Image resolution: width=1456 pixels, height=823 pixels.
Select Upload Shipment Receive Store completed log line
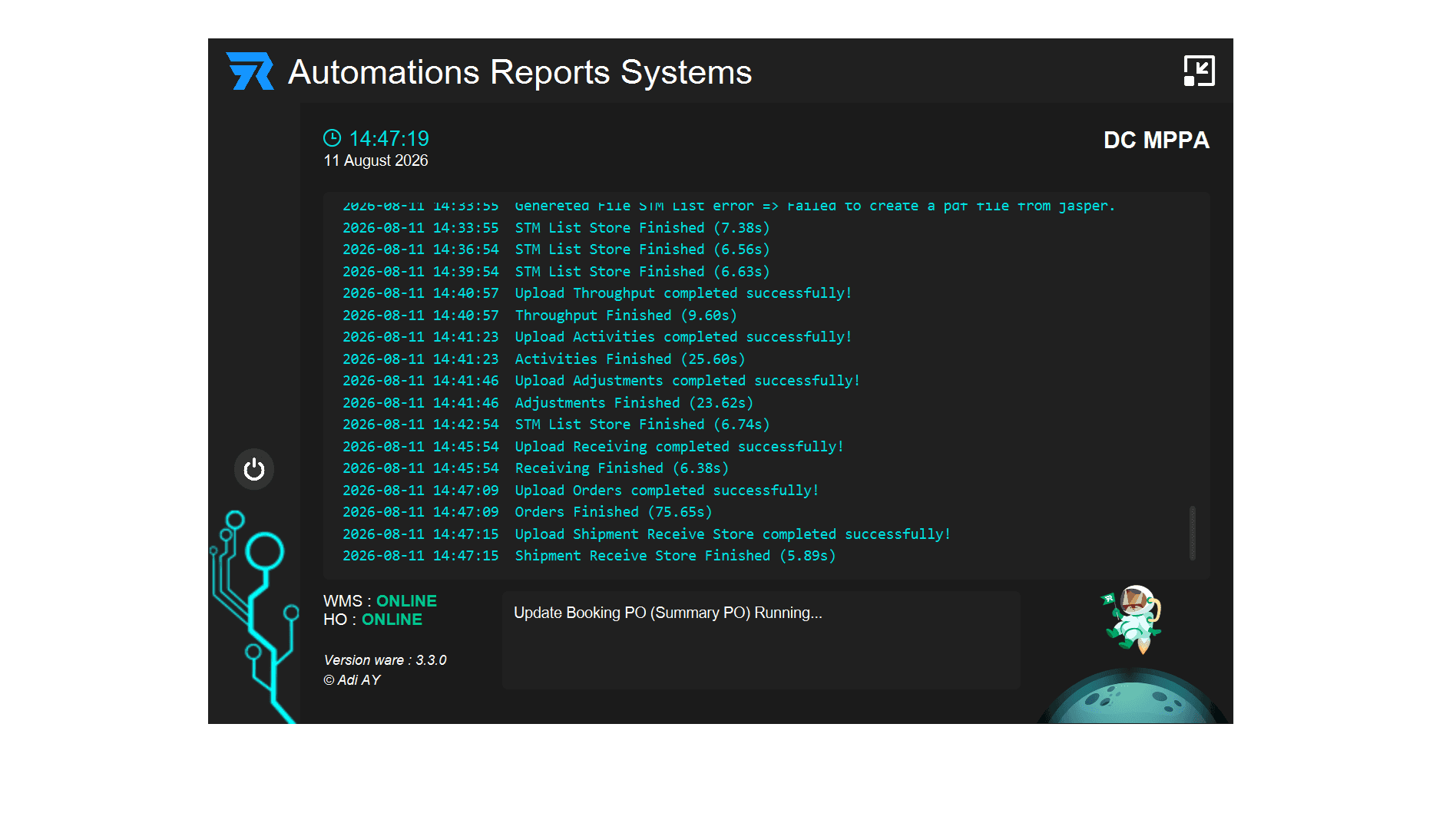(647, 534)
